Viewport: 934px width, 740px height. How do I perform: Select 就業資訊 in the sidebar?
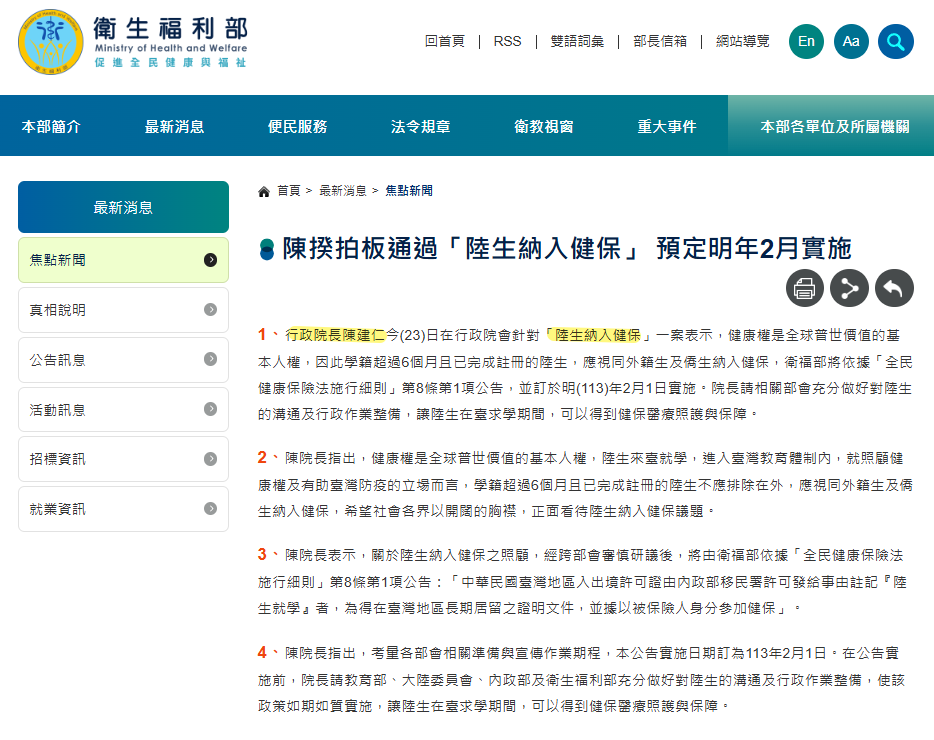(x=123, y=509)
